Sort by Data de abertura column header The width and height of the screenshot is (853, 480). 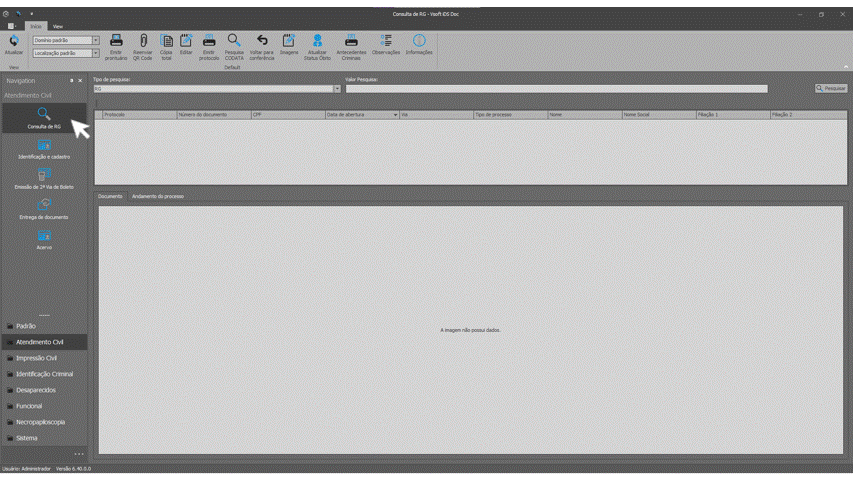[x=360, y=115]
